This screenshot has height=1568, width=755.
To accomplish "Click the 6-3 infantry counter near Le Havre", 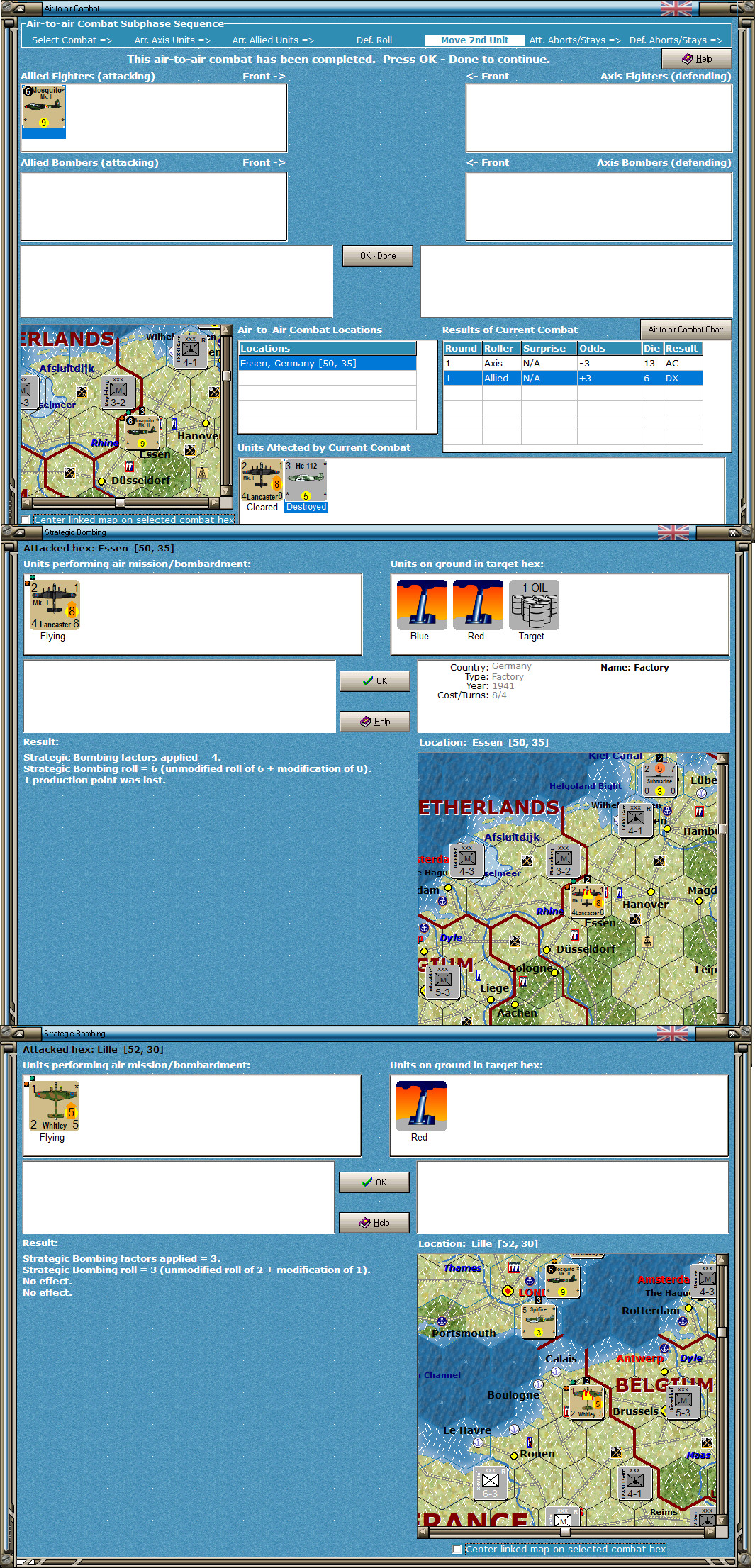I will [490, 1482].
